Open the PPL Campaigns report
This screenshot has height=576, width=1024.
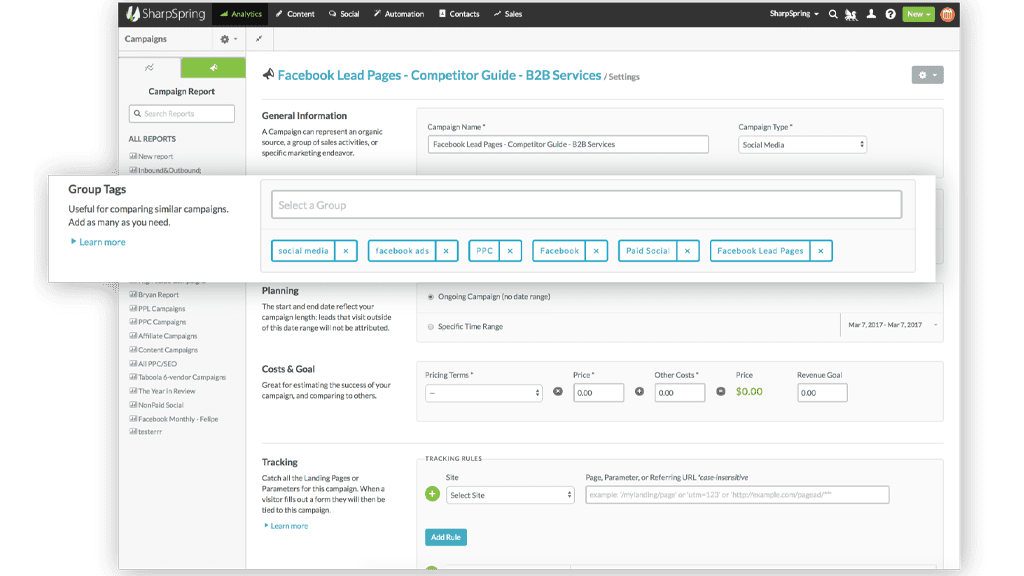tap(157, 308)
